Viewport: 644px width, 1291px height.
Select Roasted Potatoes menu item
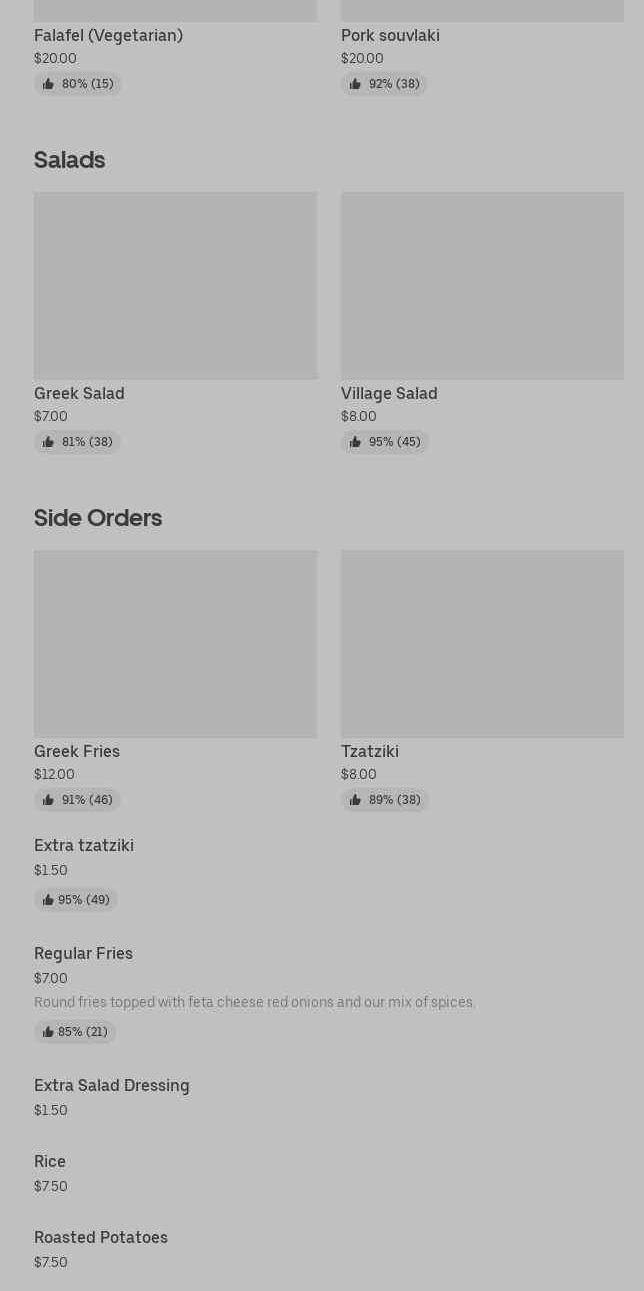click(101, 1238)
